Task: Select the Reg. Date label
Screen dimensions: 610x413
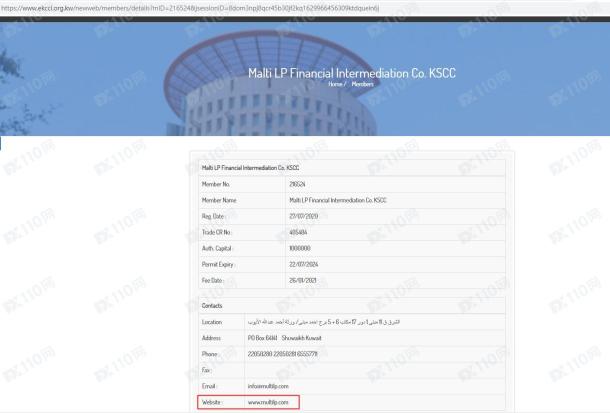Action: coord(213,216)
